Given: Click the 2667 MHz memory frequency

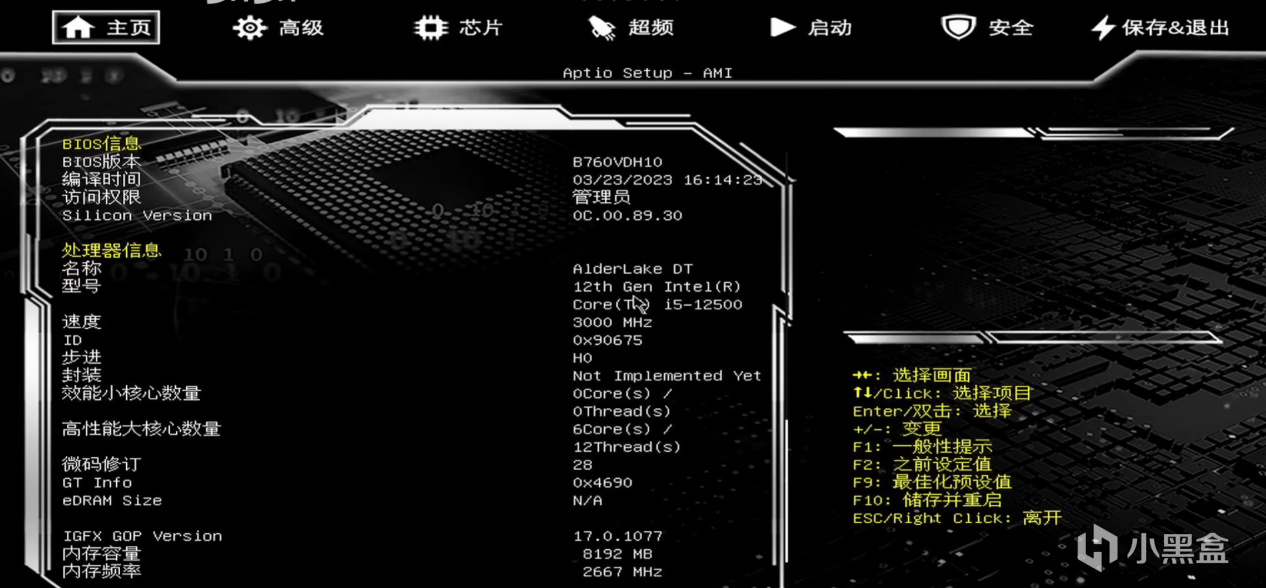Looking at the screenshot, I should click(622, 572).
